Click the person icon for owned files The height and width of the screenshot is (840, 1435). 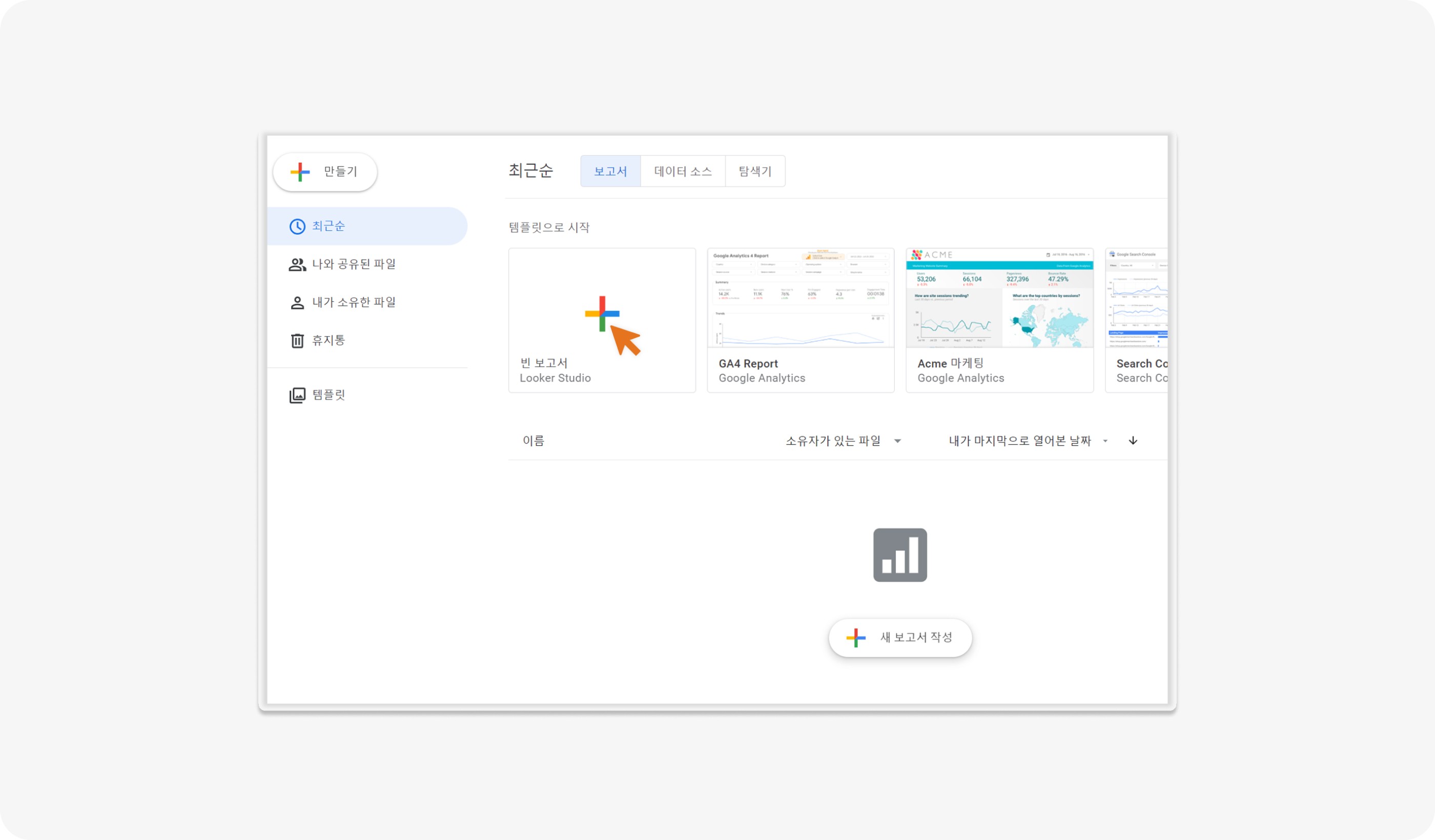(297, 303)
